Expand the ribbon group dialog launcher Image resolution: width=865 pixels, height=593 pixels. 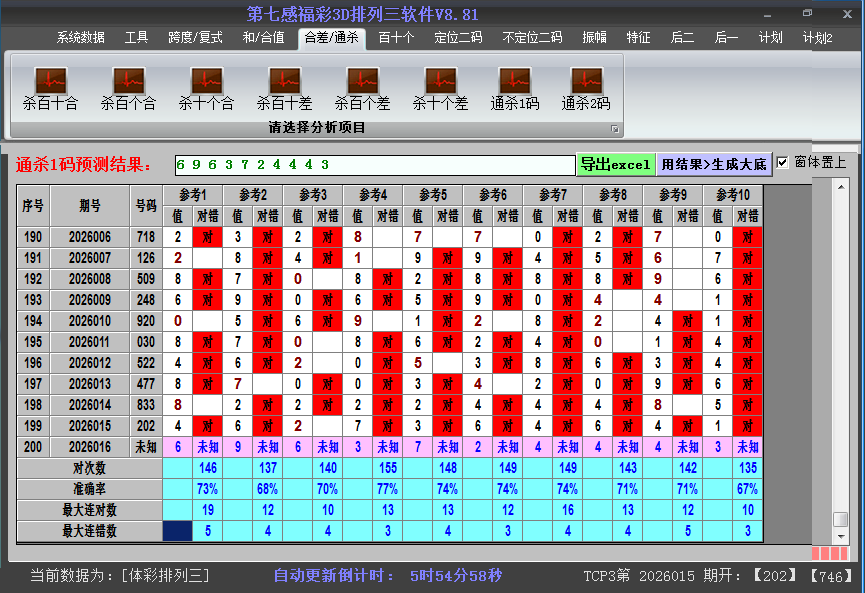[615, 129]
